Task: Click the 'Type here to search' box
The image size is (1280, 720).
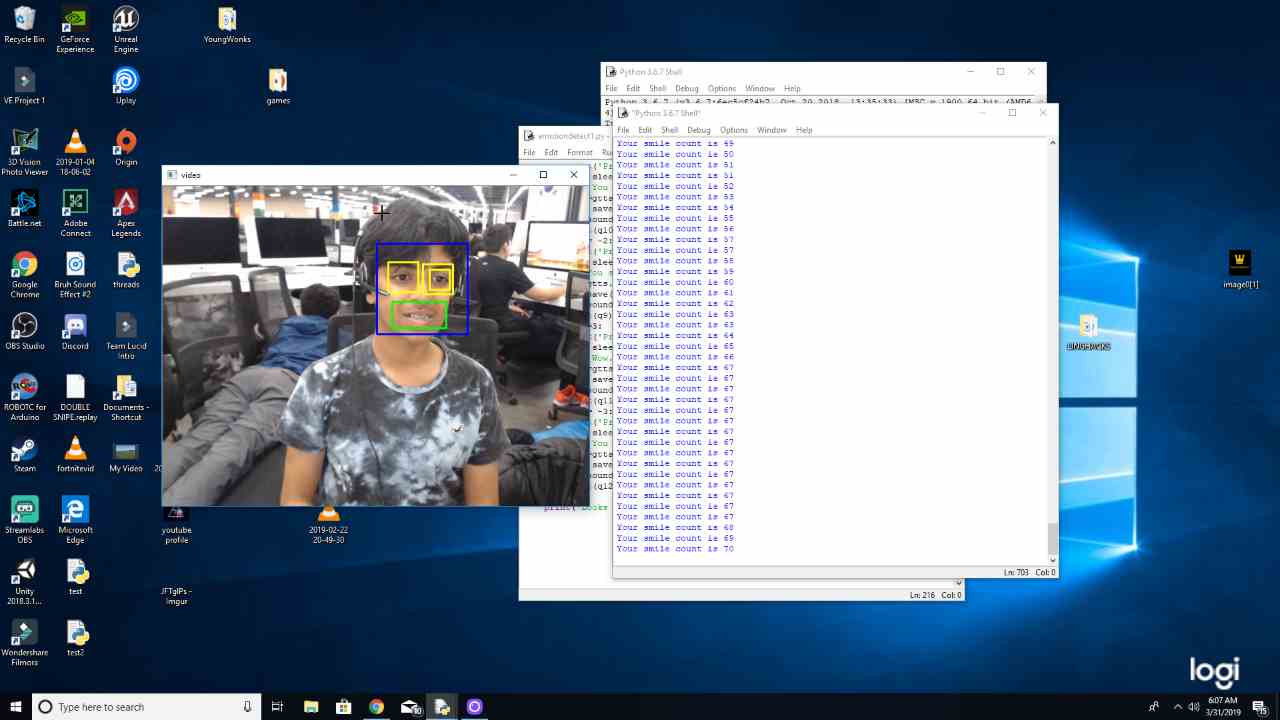Action: (x=146, y=706)
